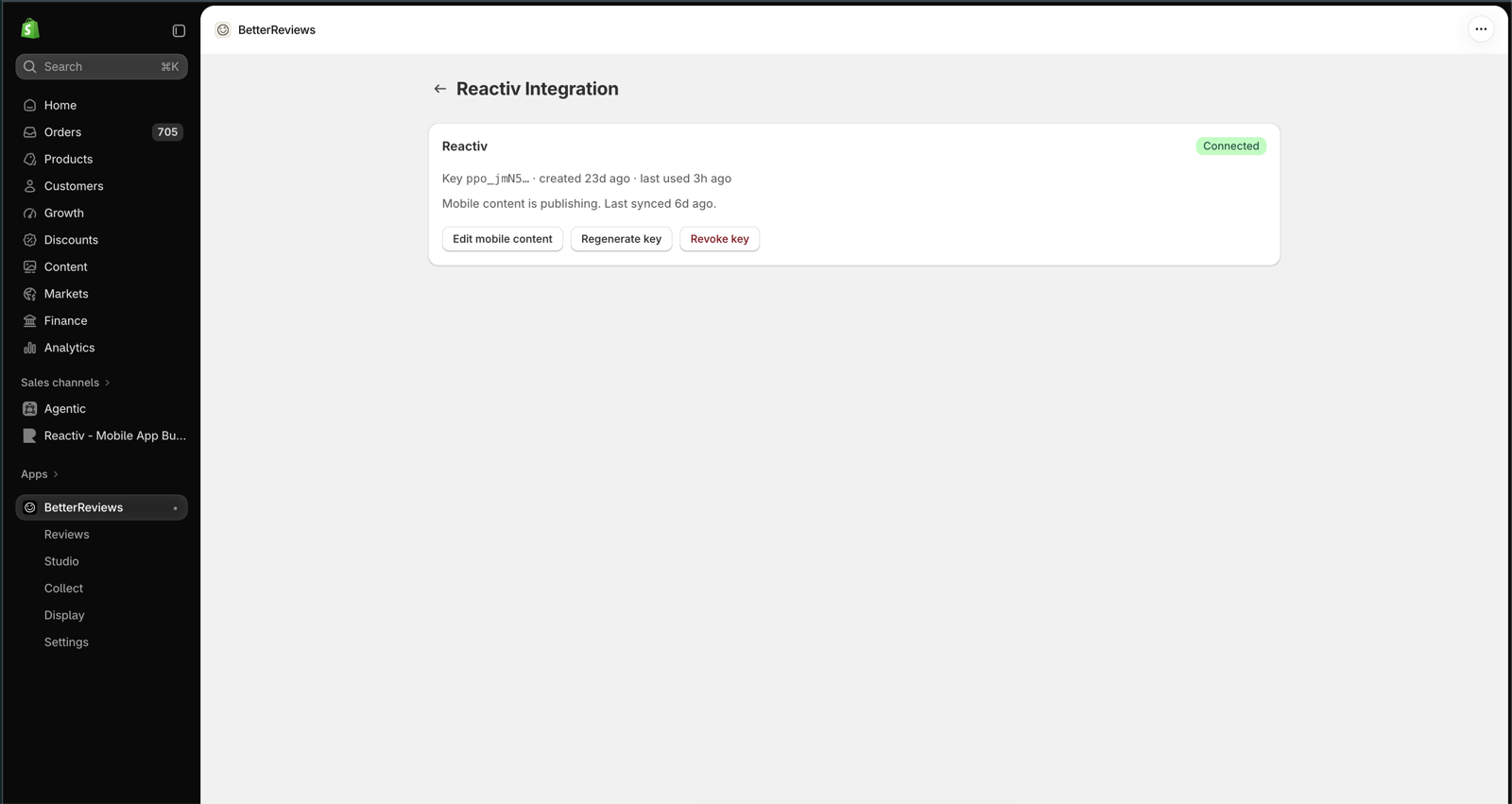
Task: Click the Customers person icon
Action: tap(30, 186)
